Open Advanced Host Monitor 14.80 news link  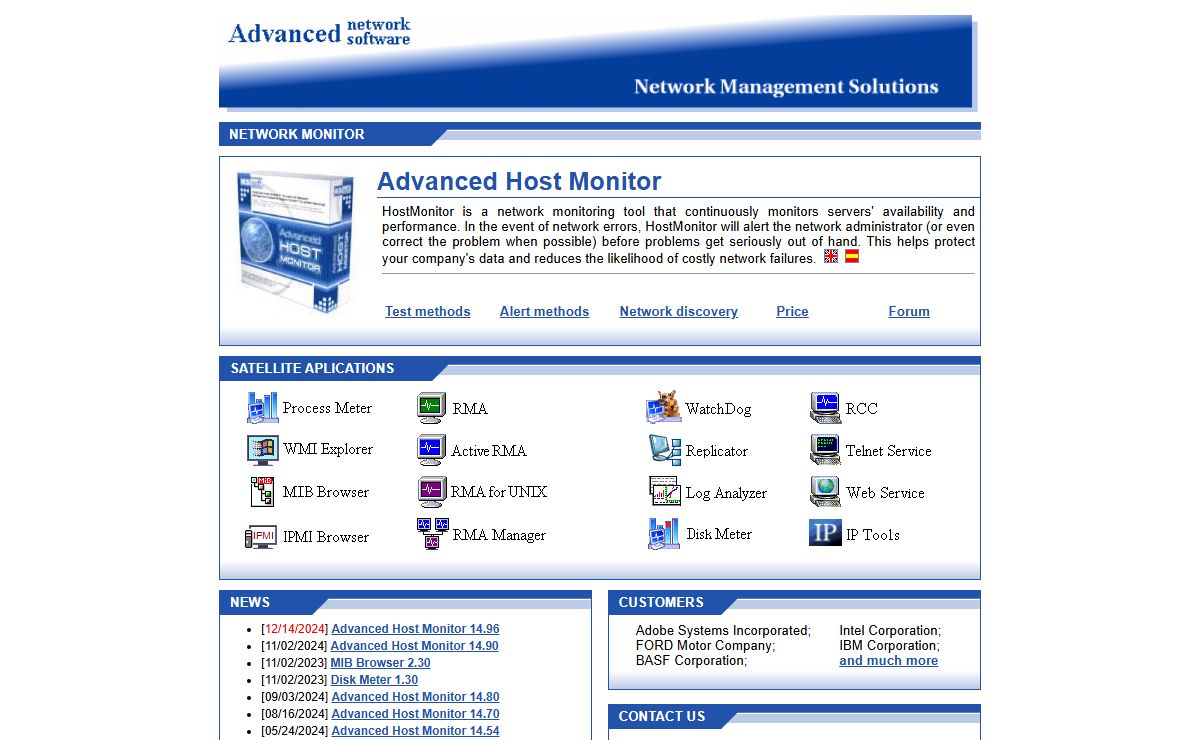(x=415, y=697)
